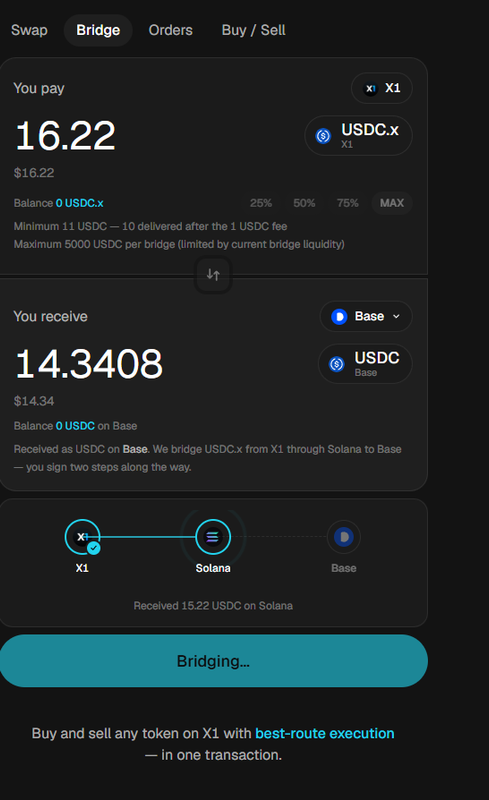Click the X1 step icon in route
The width and height of the screenshot is (489, 800).
pyautogui.click(x=82, y=537)
